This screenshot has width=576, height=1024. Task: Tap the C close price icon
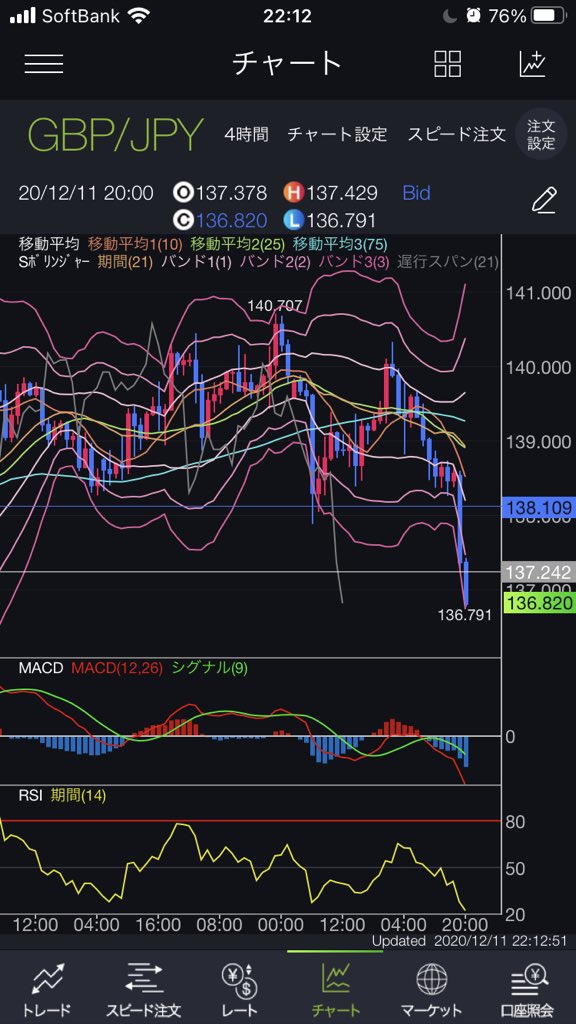(x=182, y=220)
